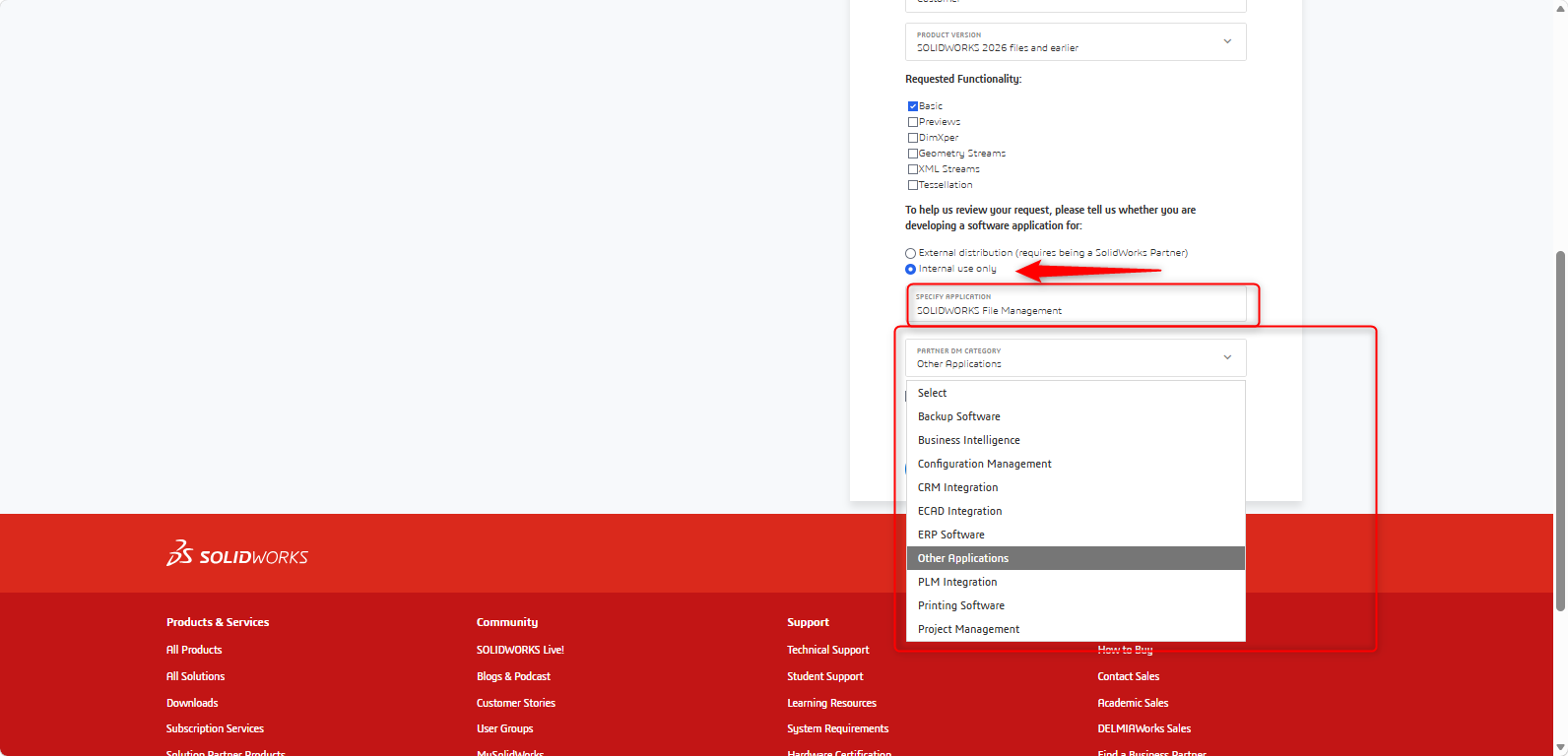Open Learning Resources link
The height and width of the screenshot is (756, 1568).
coord(831,703)
